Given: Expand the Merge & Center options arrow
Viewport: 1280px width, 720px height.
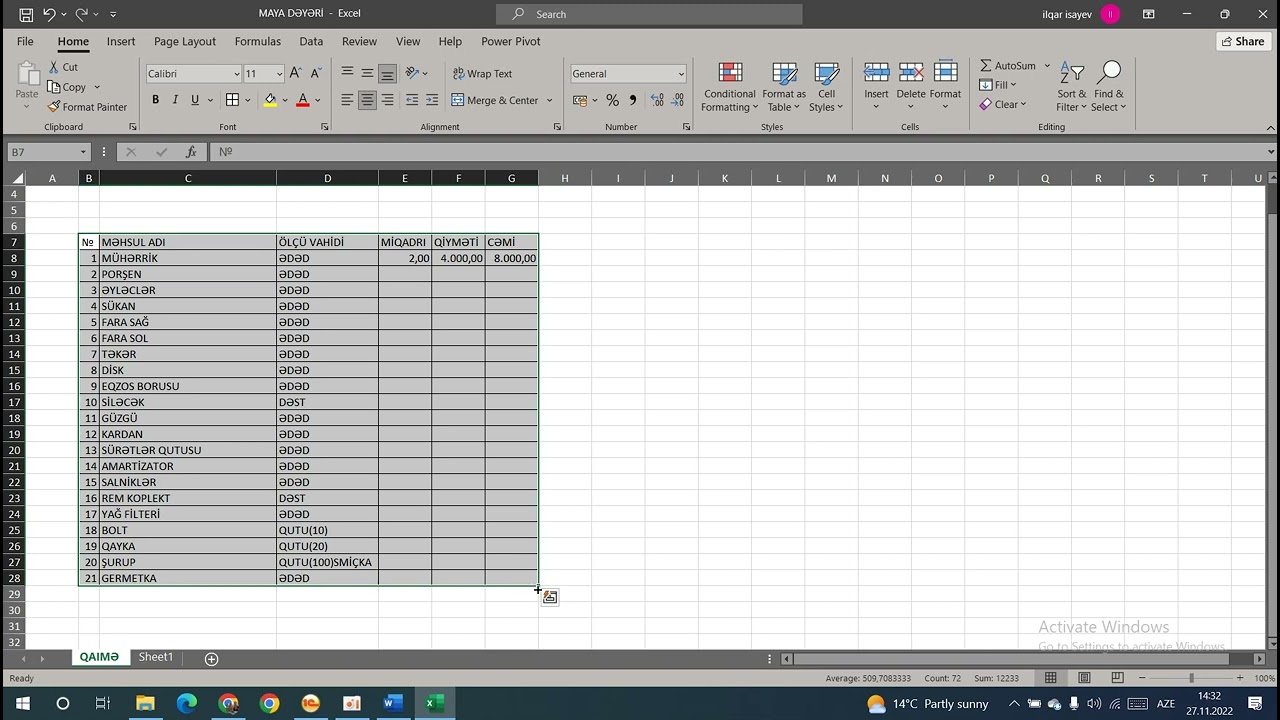Looking at the screenshot, I should coord(549,100).
